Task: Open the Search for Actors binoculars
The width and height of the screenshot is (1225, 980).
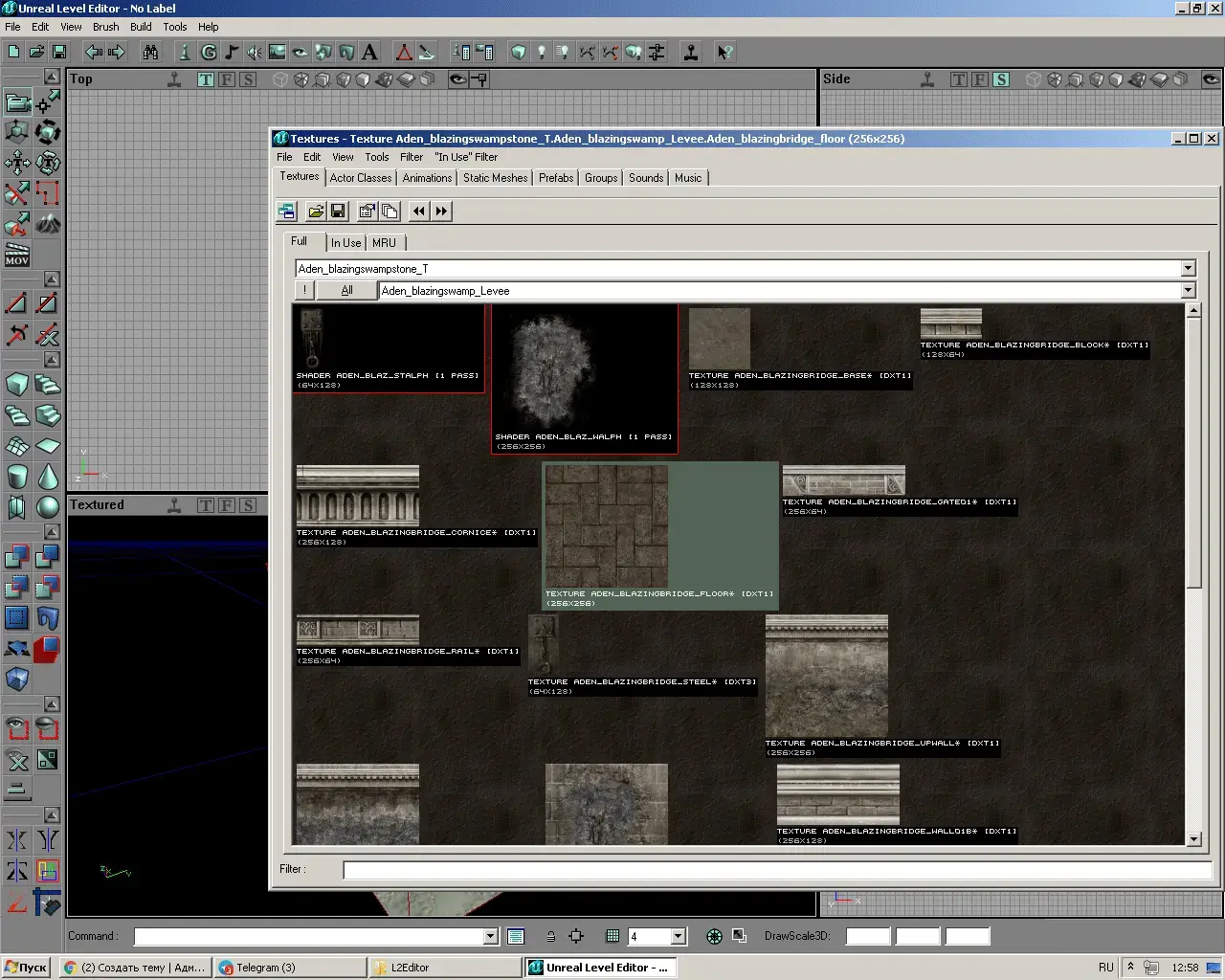Action: click(151, 52)
